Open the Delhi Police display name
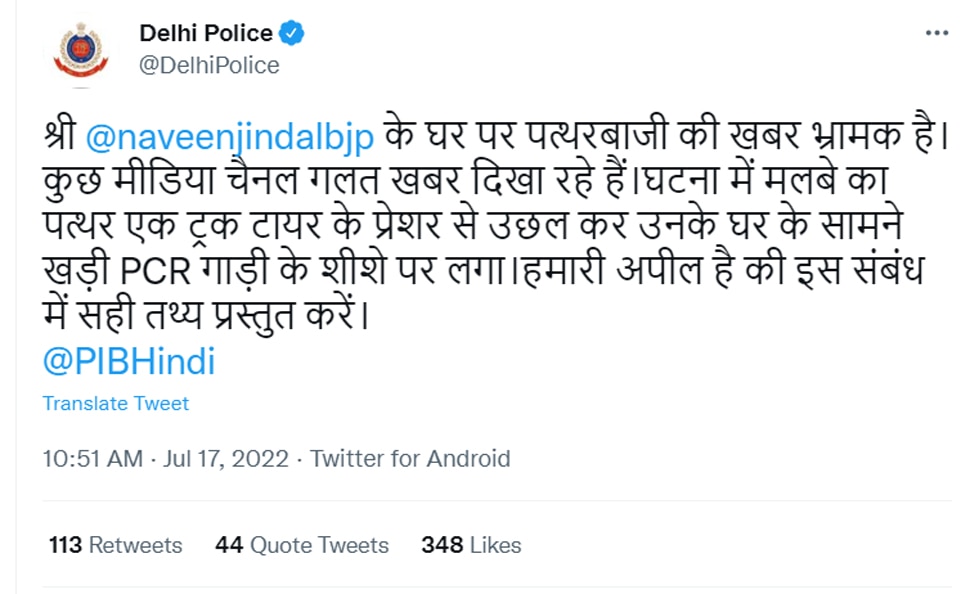The width and height of the screenshot is (970, 594). click(x=206, y=33)
